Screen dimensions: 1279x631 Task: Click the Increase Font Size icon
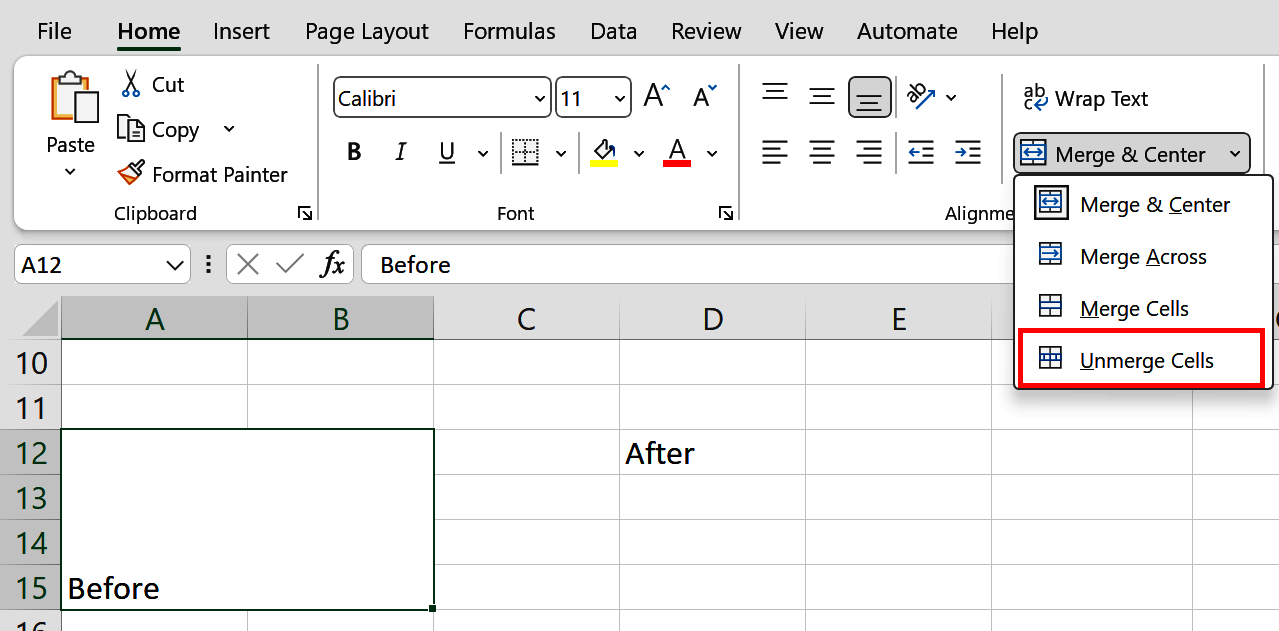point(656,95)
